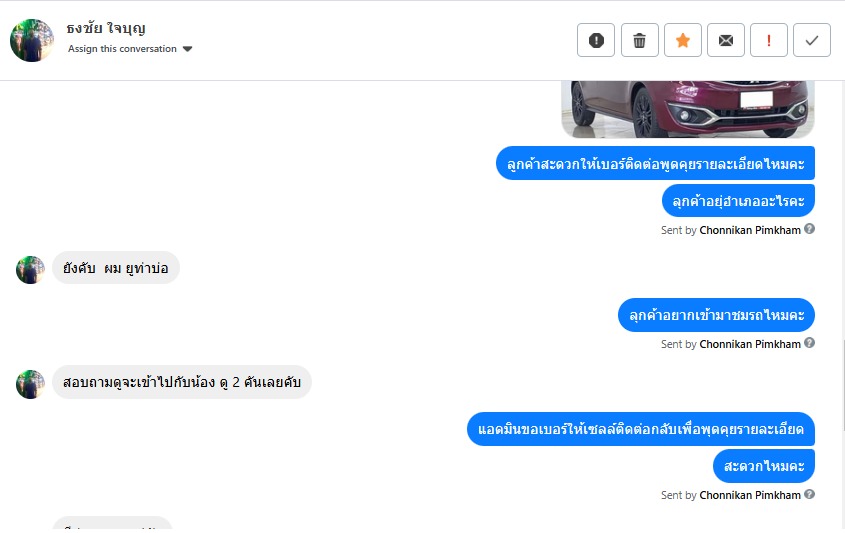This screenshot has height=533, width=845.
Task: Expand the Assign this conversation dropdown arrow
Action: (188, 49)
